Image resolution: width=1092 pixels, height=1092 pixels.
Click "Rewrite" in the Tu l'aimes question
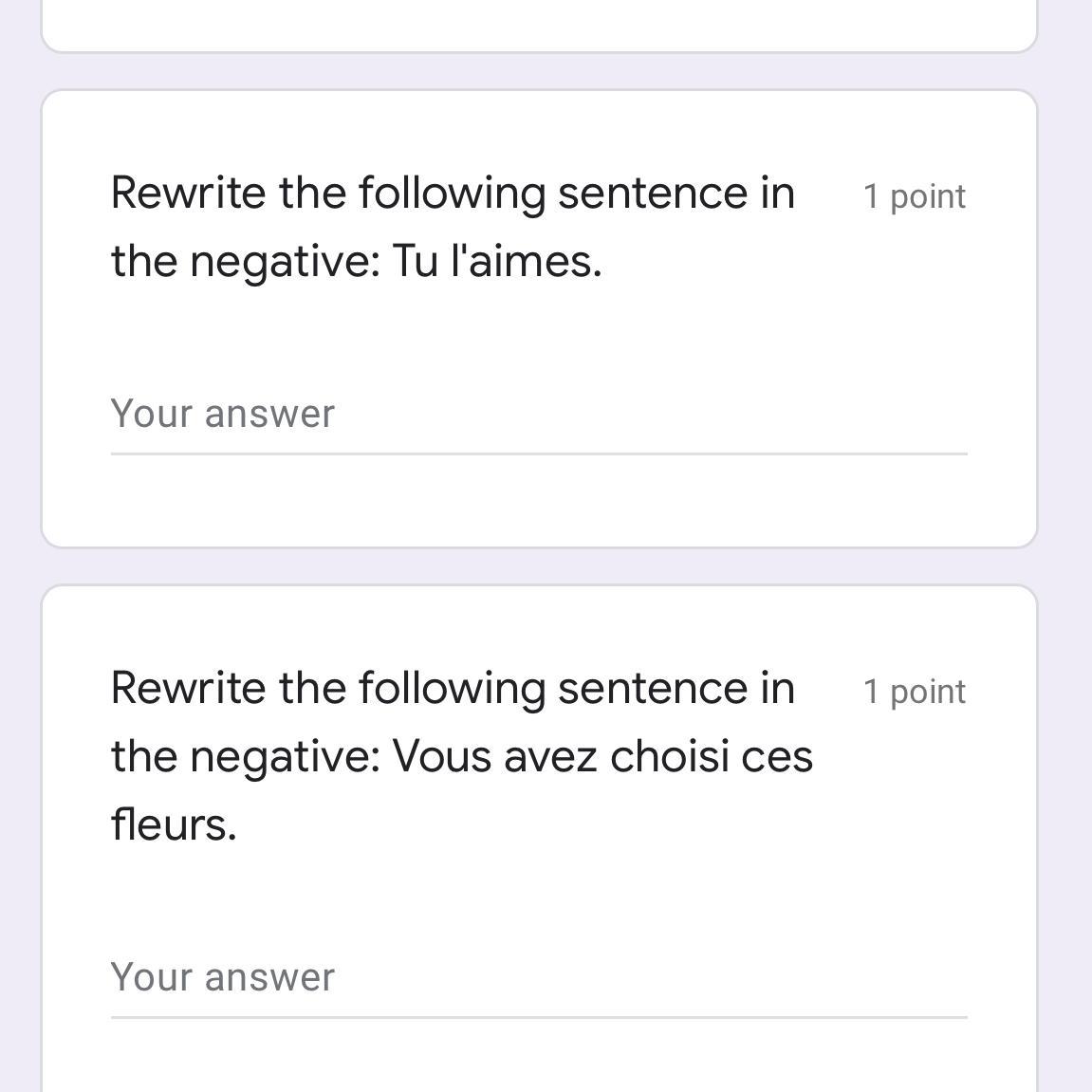[x=188, y=194]
